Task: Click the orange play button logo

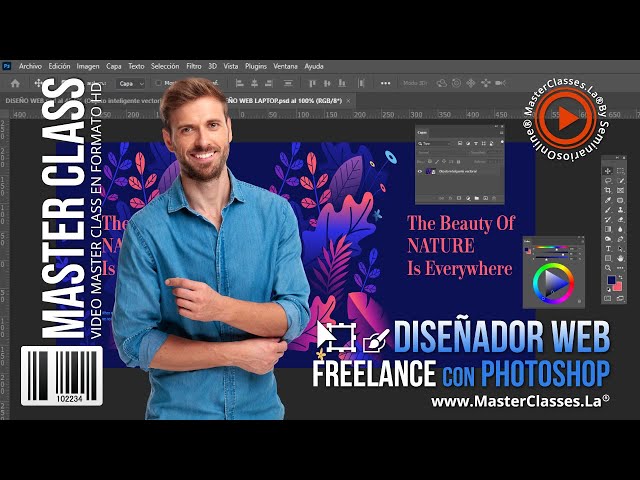Action: (566, 118)
